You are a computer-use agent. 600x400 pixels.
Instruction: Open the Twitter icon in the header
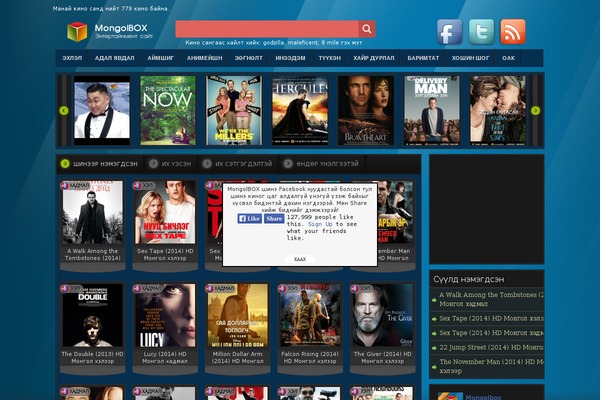pos(481,32)
